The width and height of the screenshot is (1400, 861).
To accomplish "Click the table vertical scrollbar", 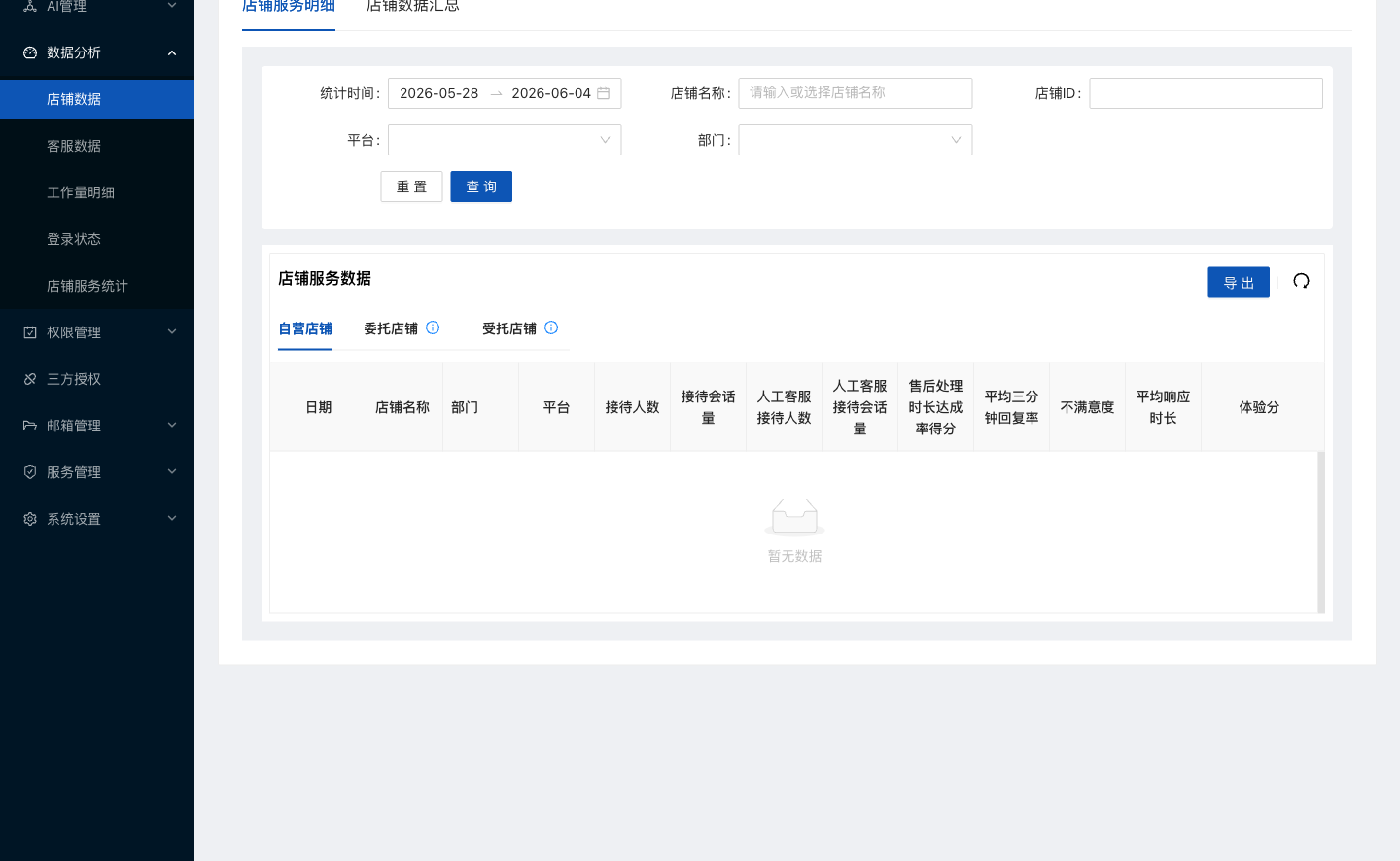I will (x=1321, y=532).
